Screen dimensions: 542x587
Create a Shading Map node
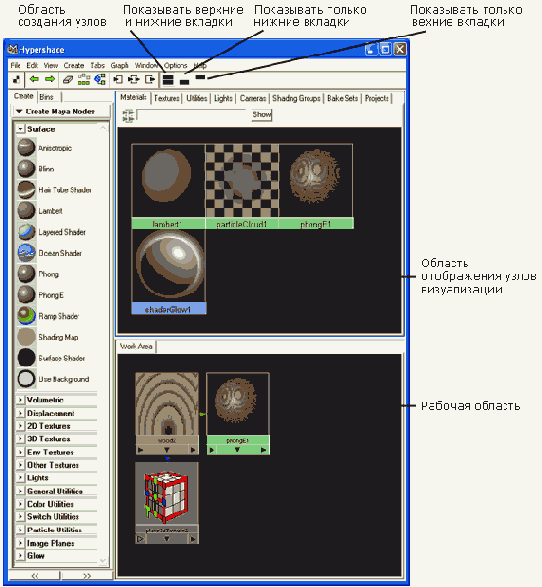pyautogui.click(x=48, y=337)
